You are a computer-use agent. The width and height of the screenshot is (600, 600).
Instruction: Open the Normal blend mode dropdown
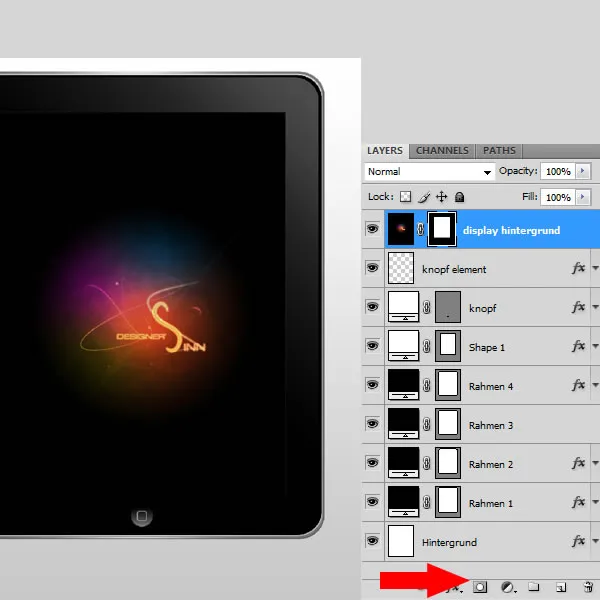[430, 171]
